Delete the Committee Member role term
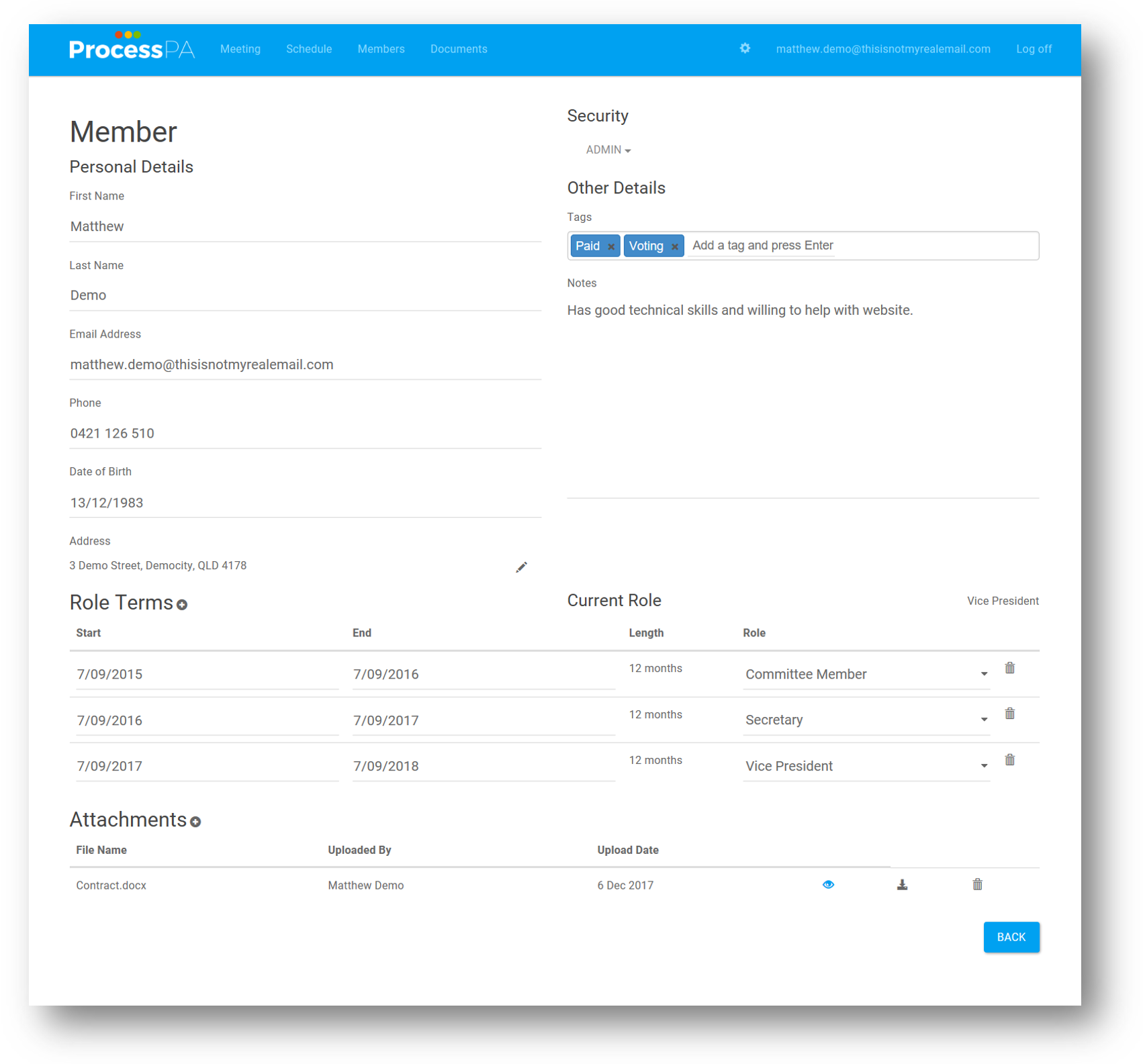Image resolution: width=1143 pixels, height=1064 pixels. point(1009,668)
